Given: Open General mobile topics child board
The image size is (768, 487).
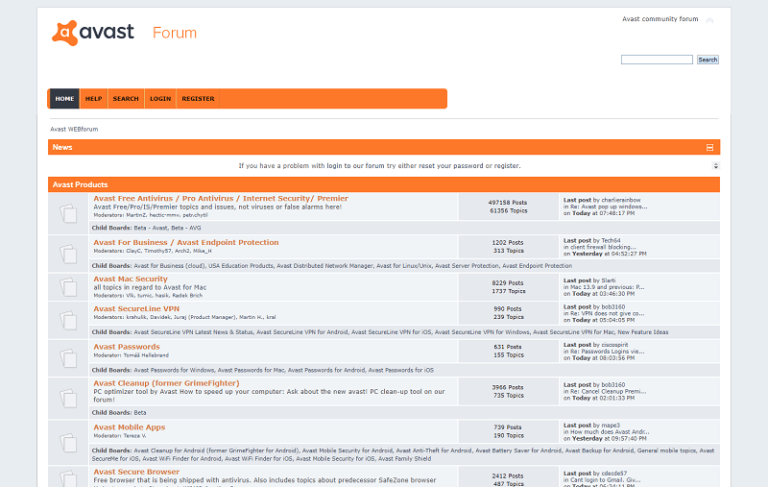Looking at the screenshot, I should (666, 450).
